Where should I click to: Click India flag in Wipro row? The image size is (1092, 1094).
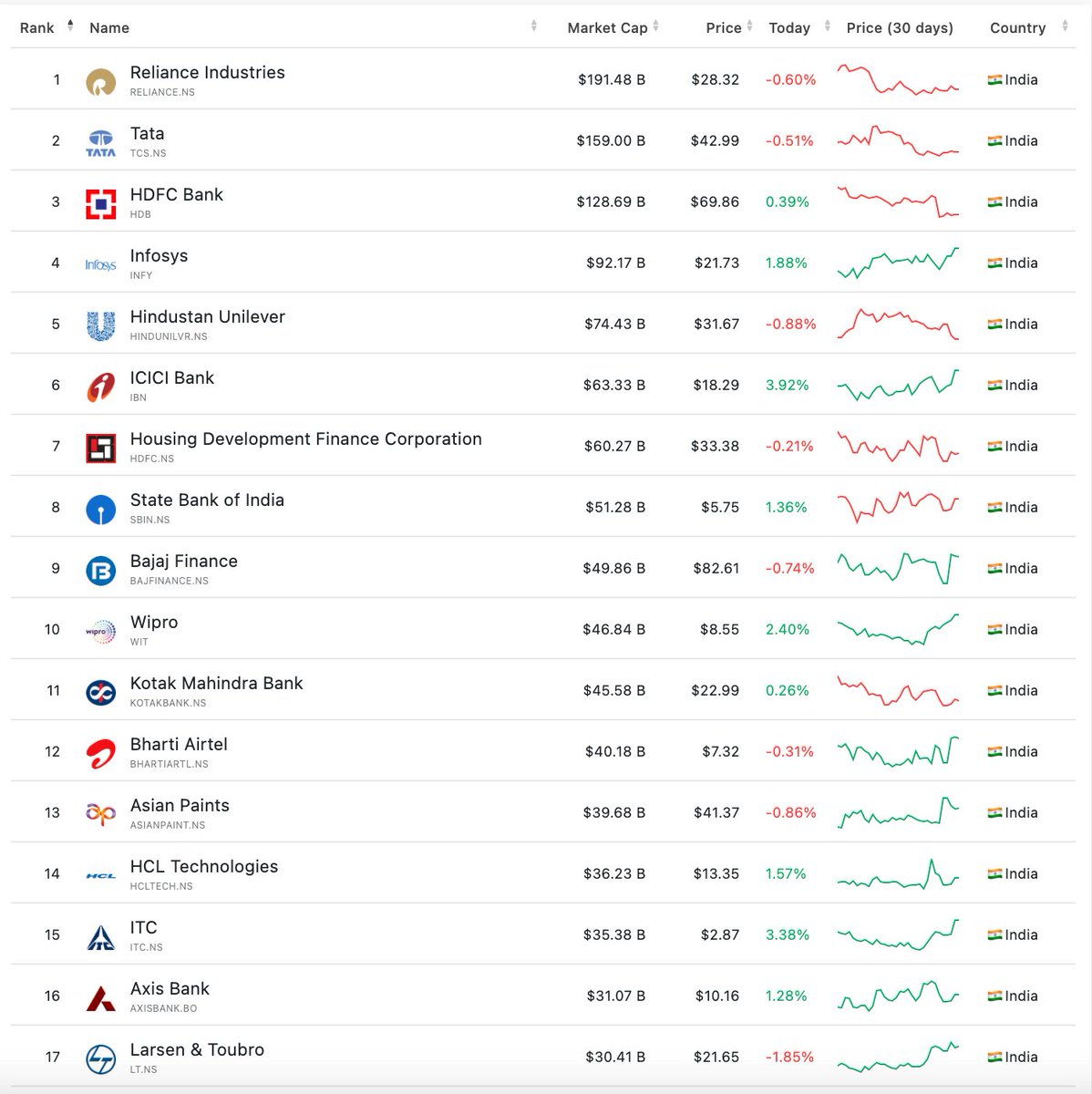click(x=994, y=630)
